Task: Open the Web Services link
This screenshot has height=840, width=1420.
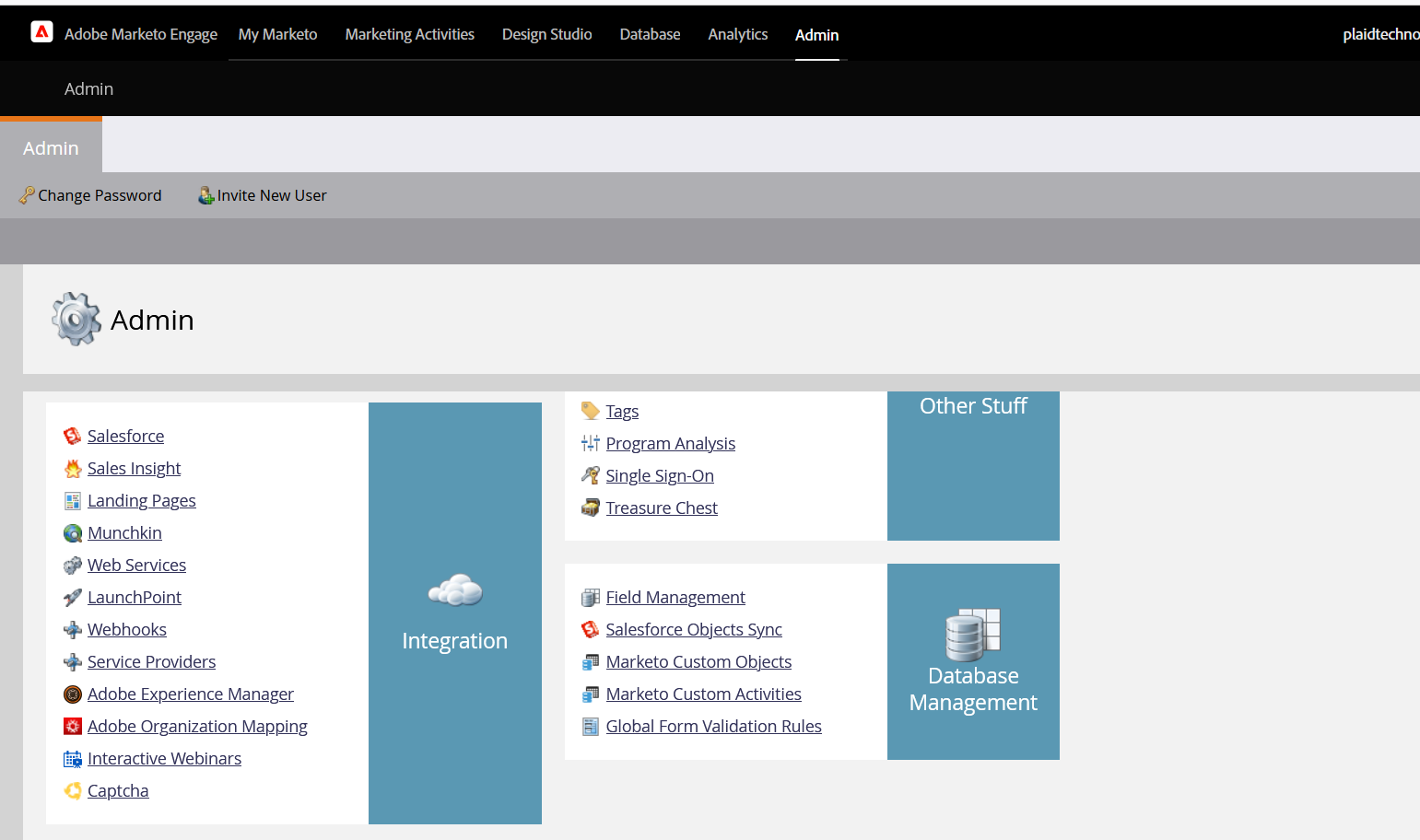Action: (x=136, y=565)
